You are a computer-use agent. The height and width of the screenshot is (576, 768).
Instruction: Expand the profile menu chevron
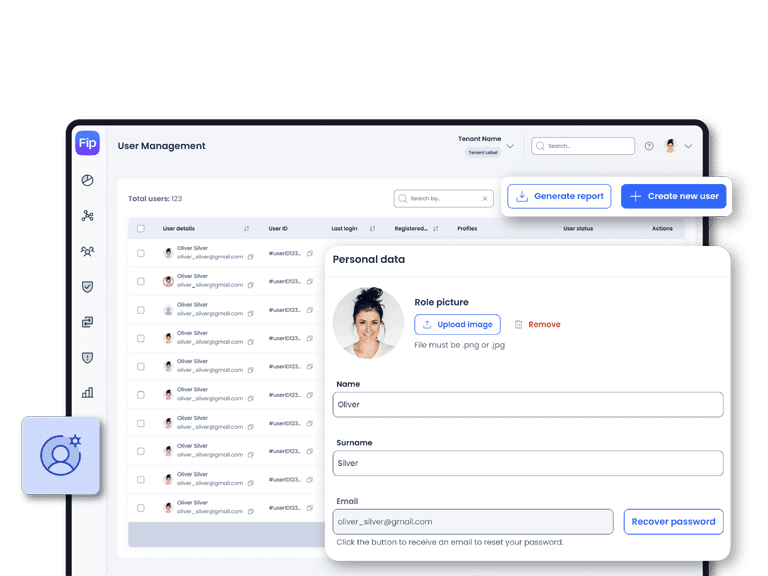[x=688, y=146]
